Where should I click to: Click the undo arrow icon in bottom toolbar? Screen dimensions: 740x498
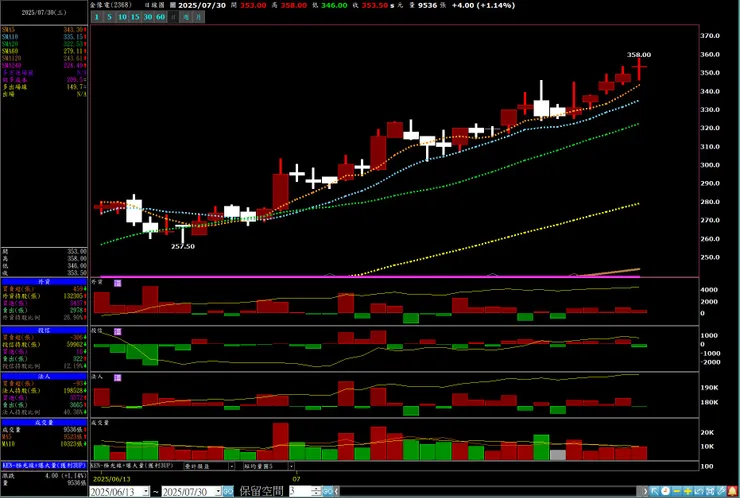click(699, 491)
